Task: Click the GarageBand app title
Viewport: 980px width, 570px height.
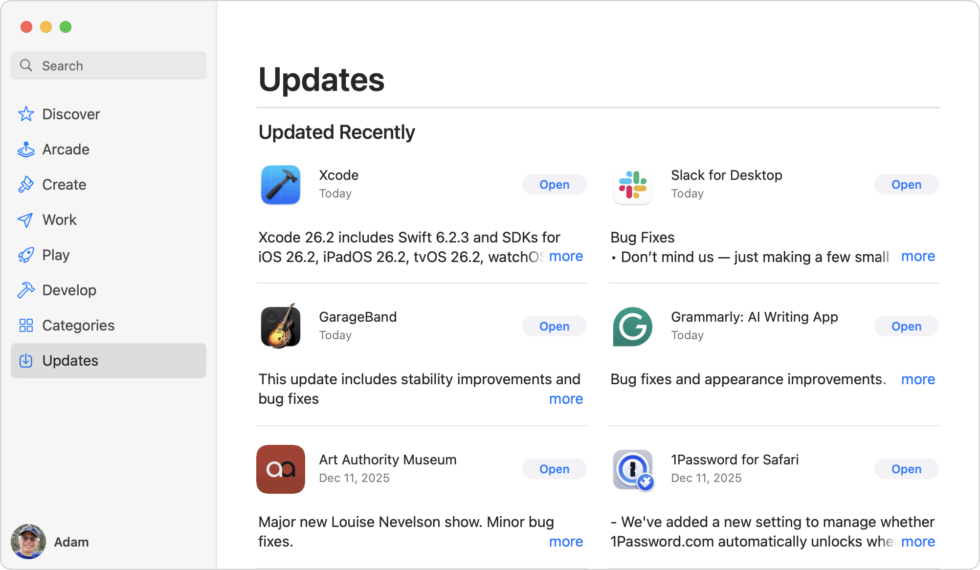Action: (x=358, y=317)
